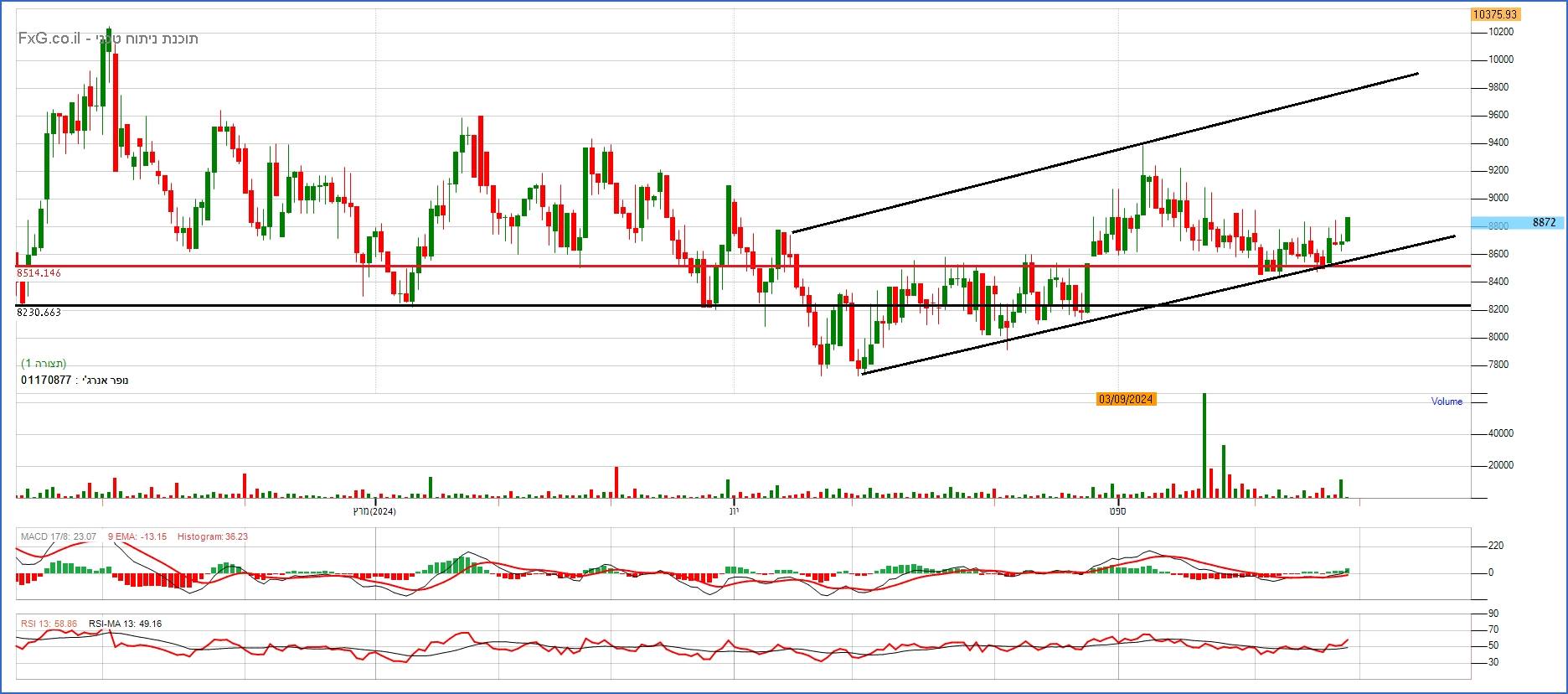The height and width of the screenshot is (694, 1568).
Task: Click the blue Volume label
Action: (x=1447, y=401)
